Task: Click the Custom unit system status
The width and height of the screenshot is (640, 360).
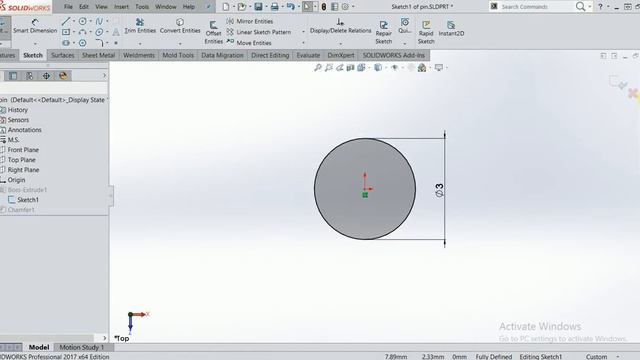Action: pyautogui.click(x=596, y=356)
